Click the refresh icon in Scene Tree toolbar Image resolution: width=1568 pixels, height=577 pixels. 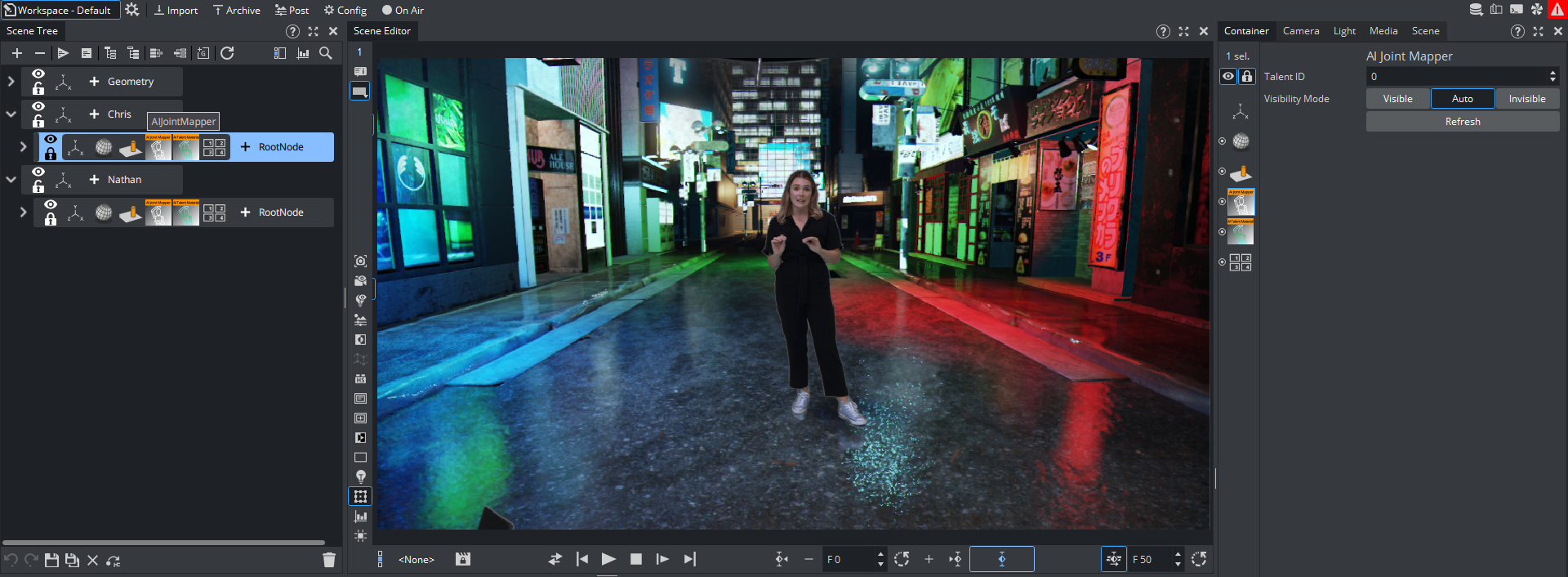(x=227, y=53)
